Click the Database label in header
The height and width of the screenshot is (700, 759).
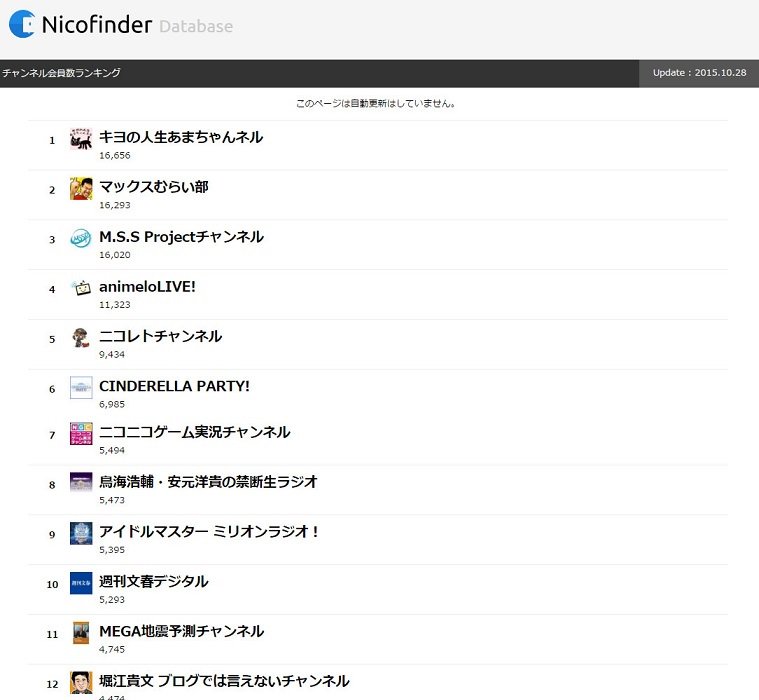point(196,26)
